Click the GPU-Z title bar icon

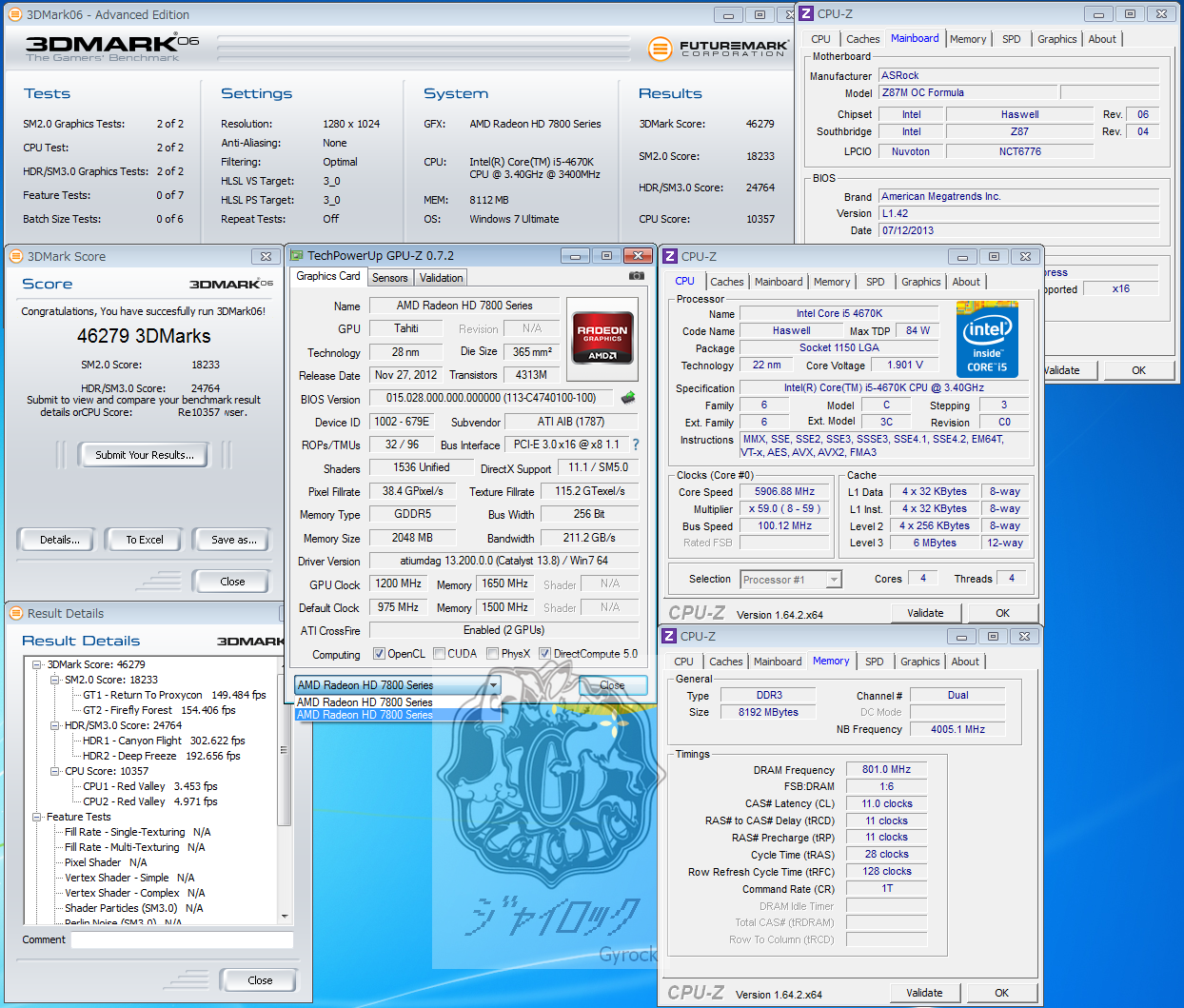tap(296, 255)
